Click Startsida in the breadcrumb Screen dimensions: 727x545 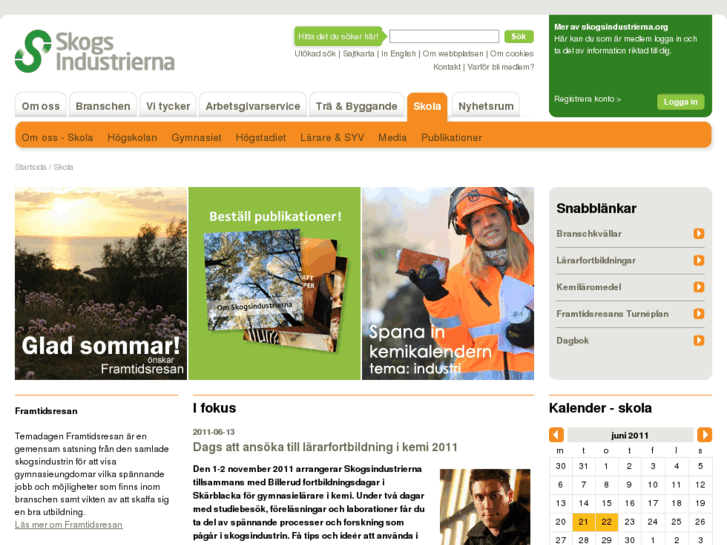[x=31, y=167]
